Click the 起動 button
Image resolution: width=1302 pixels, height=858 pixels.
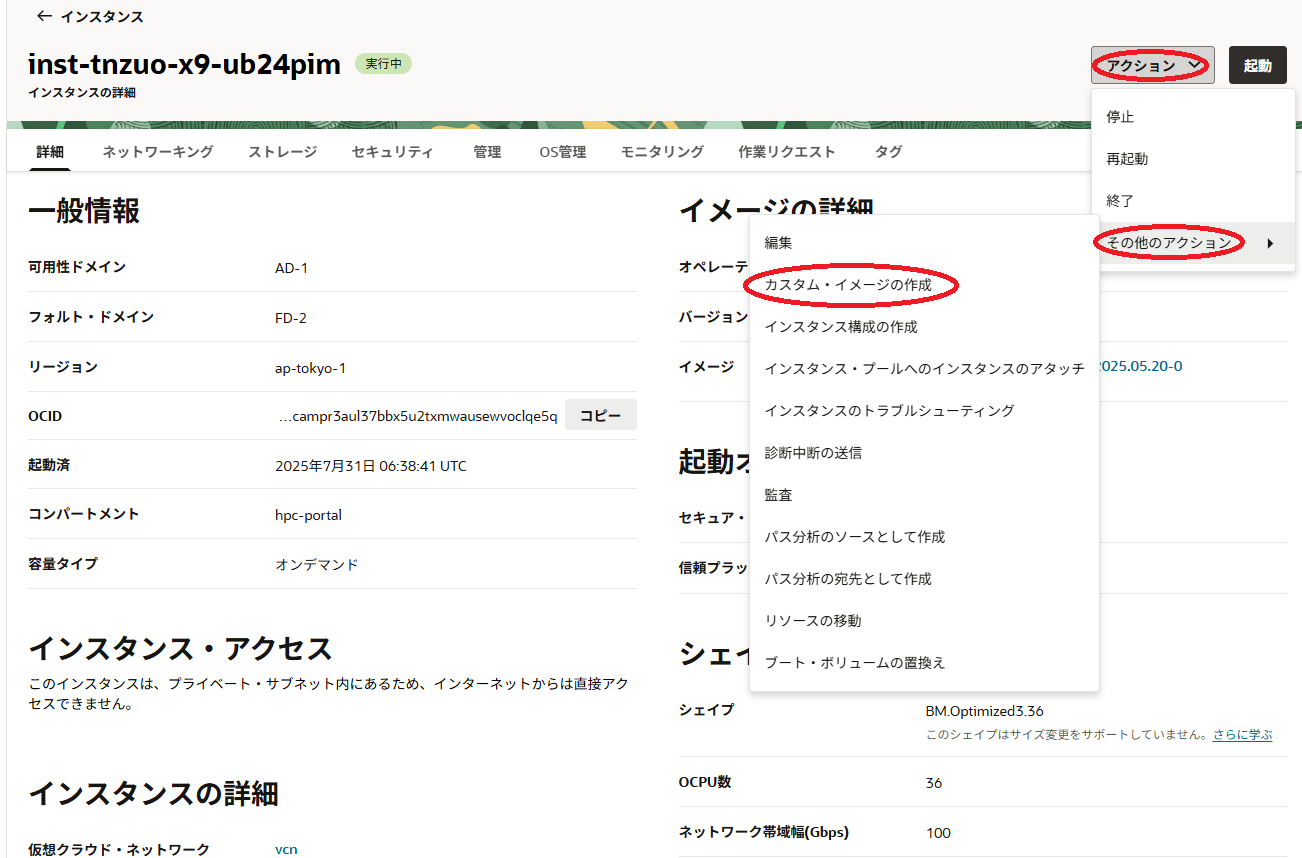(x=1257, y=66)
